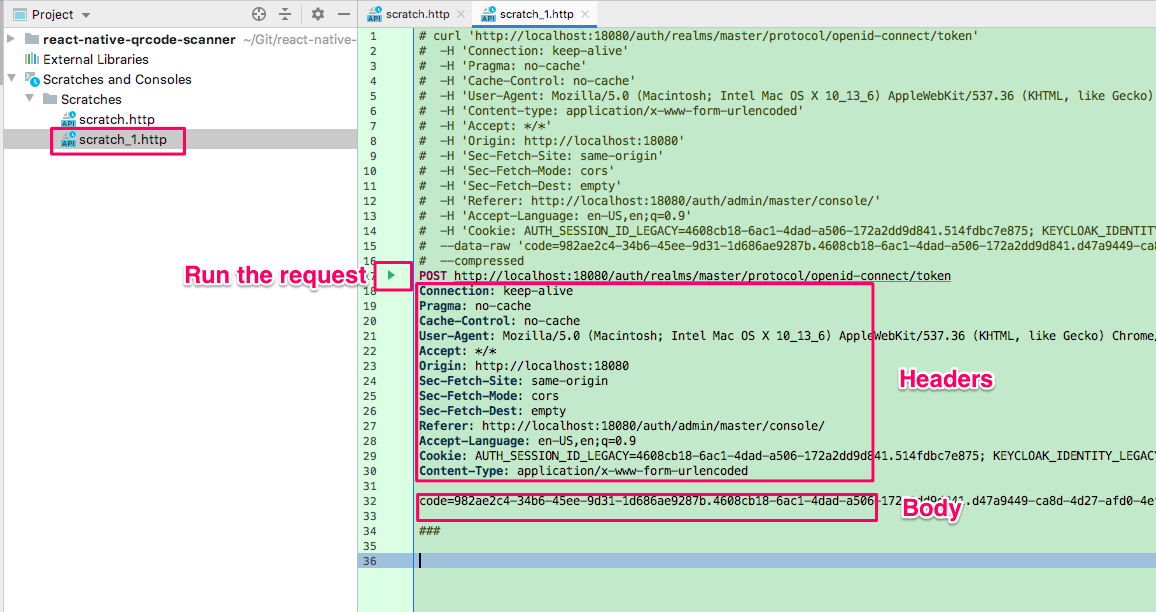The width and height of the screenshot is (1156, 612).
Task: Click the Connection: keep-alive header line
Action: point(495,291)
